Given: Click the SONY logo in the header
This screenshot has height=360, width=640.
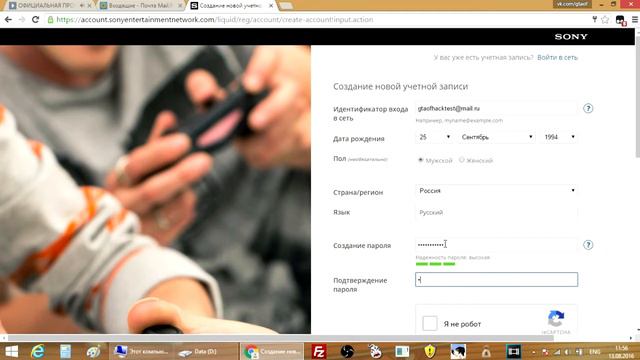Looking at the screenshot, I should 571,37.
